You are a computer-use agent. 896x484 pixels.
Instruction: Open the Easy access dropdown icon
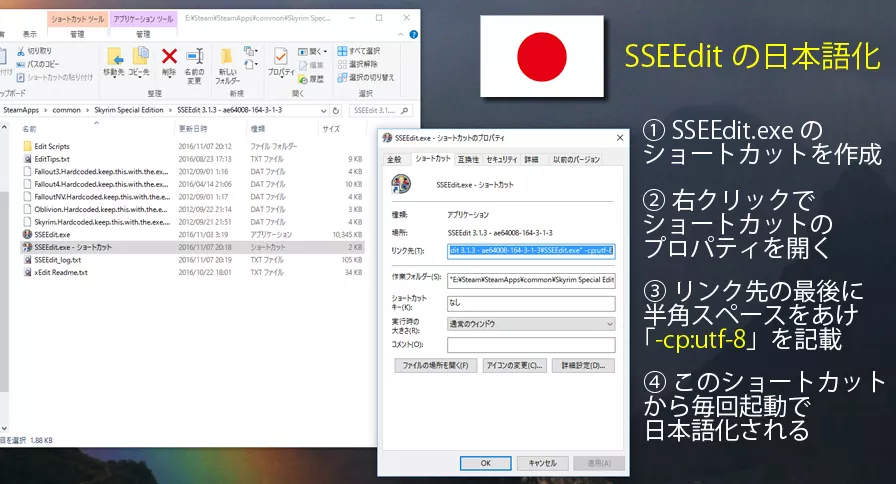click(x=250, y=65)
